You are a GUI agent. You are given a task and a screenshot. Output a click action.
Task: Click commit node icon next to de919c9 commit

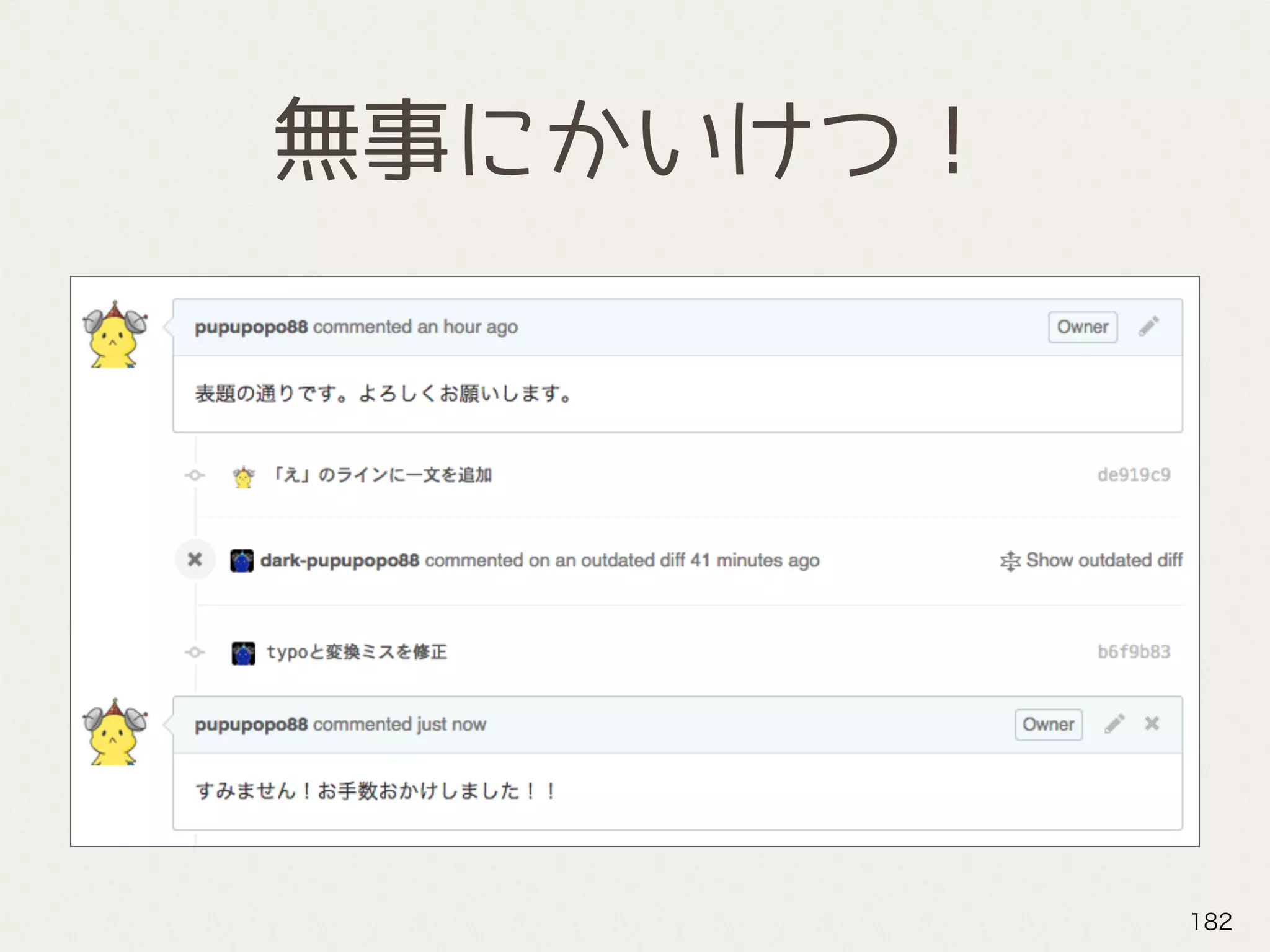tap(195, 475)
